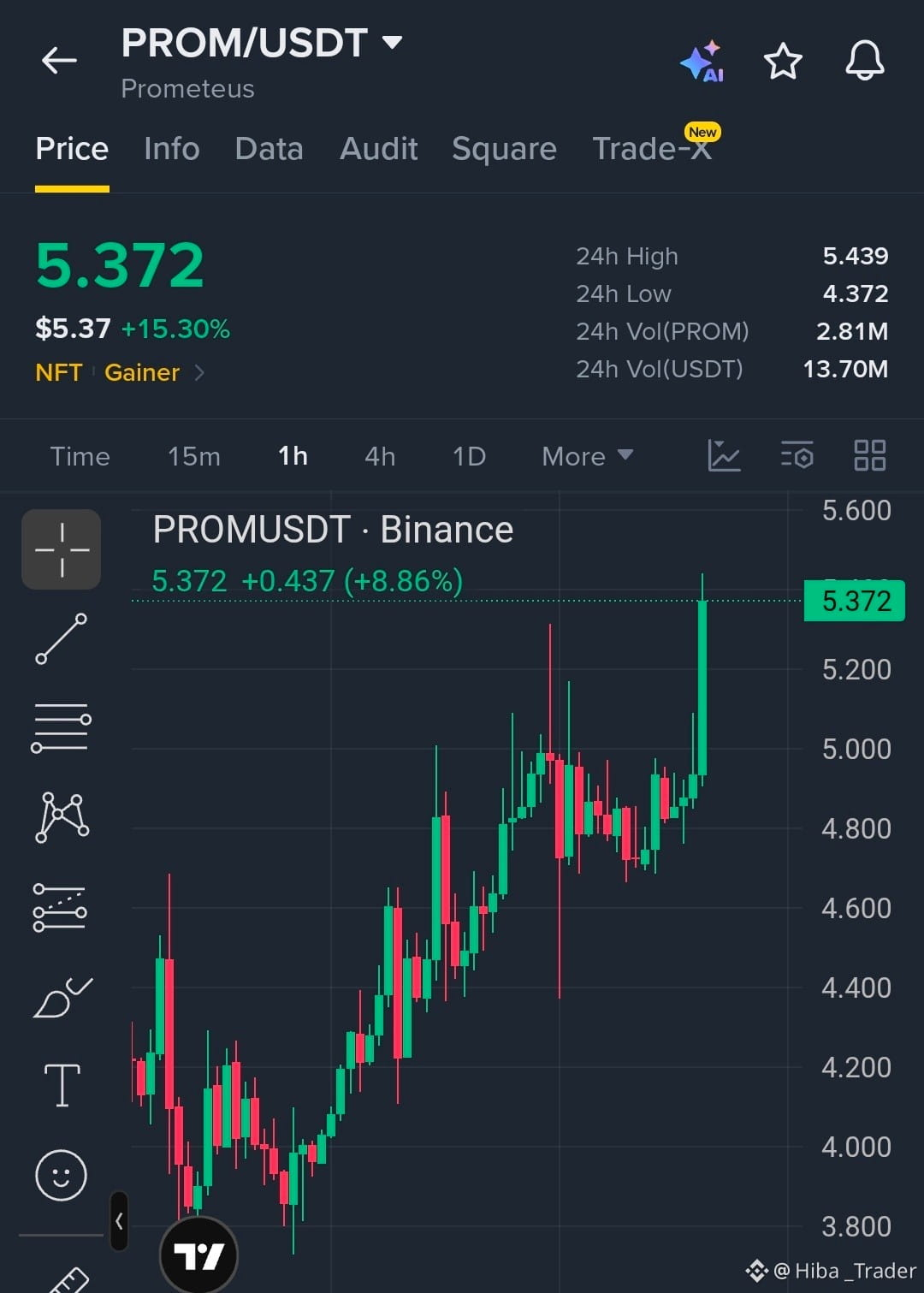Screen dimensions: 924x1293
Task: Select the 1h interval
Action: (293, 456)
